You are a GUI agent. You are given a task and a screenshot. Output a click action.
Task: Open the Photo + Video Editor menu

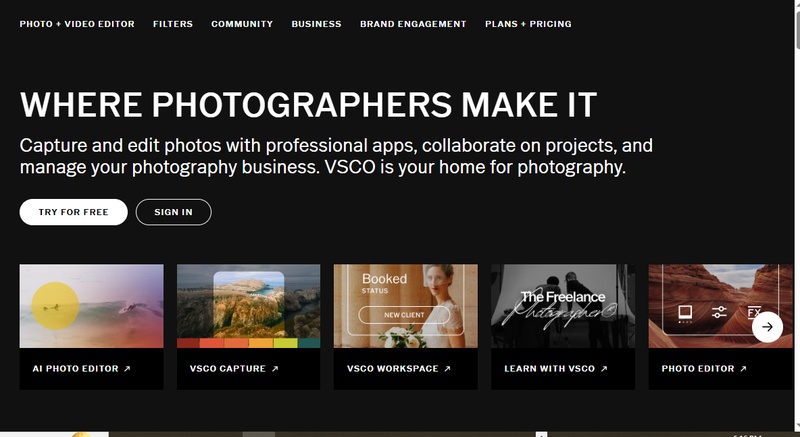(77, 24)
